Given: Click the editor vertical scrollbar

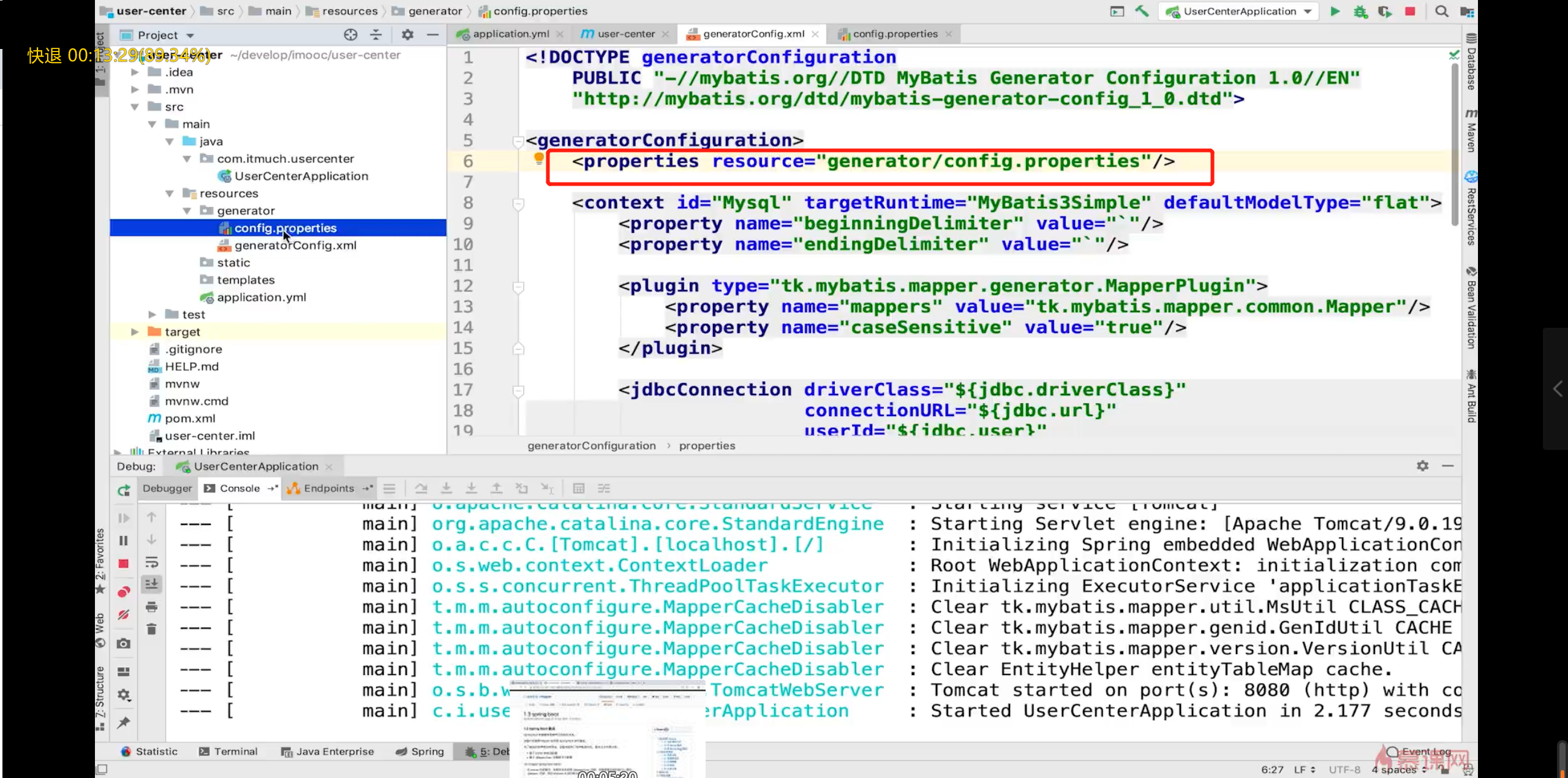Looking at the screenshot, I should [1455, 144].
